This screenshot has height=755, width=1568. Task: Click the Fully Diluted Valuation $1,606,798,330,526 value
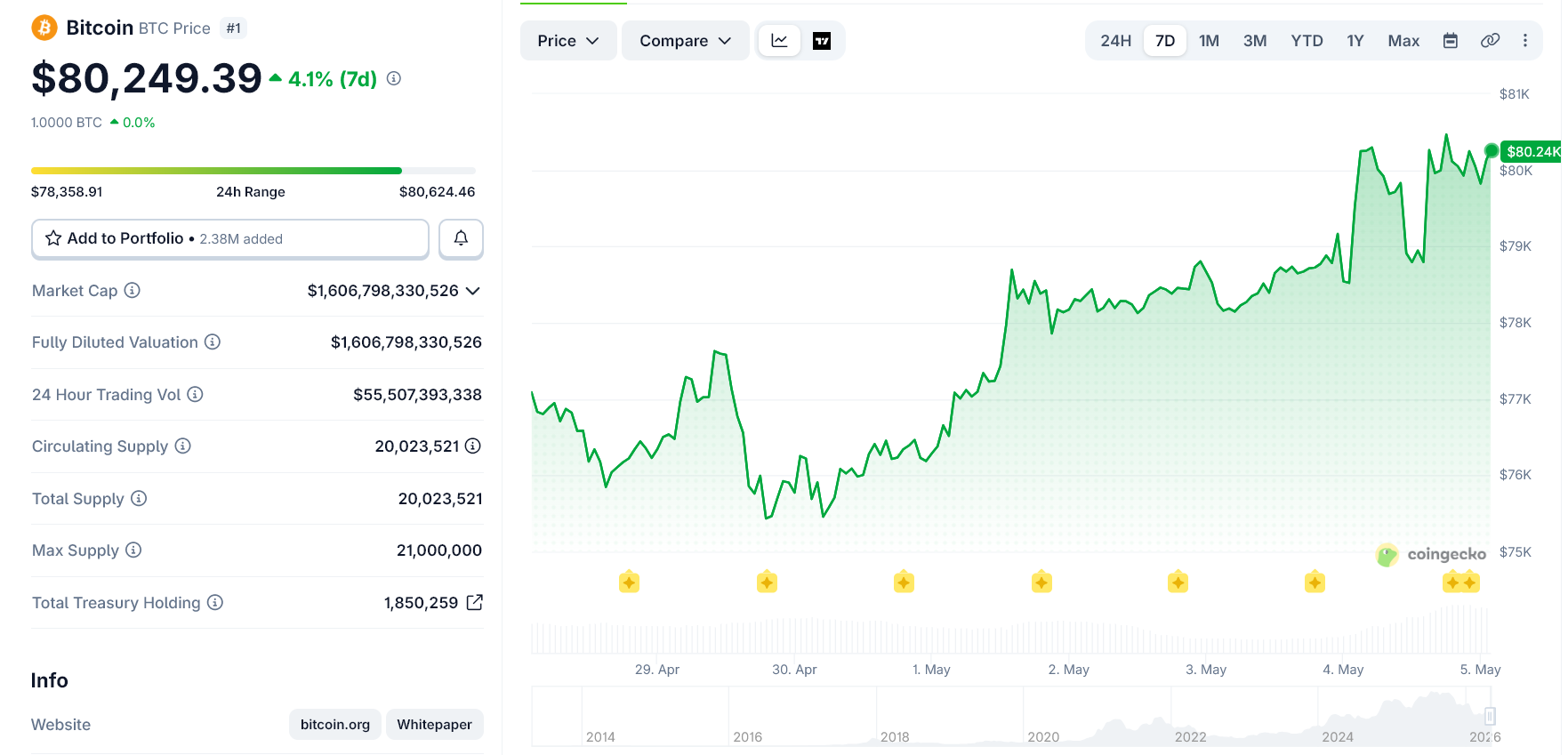(406, 342)
